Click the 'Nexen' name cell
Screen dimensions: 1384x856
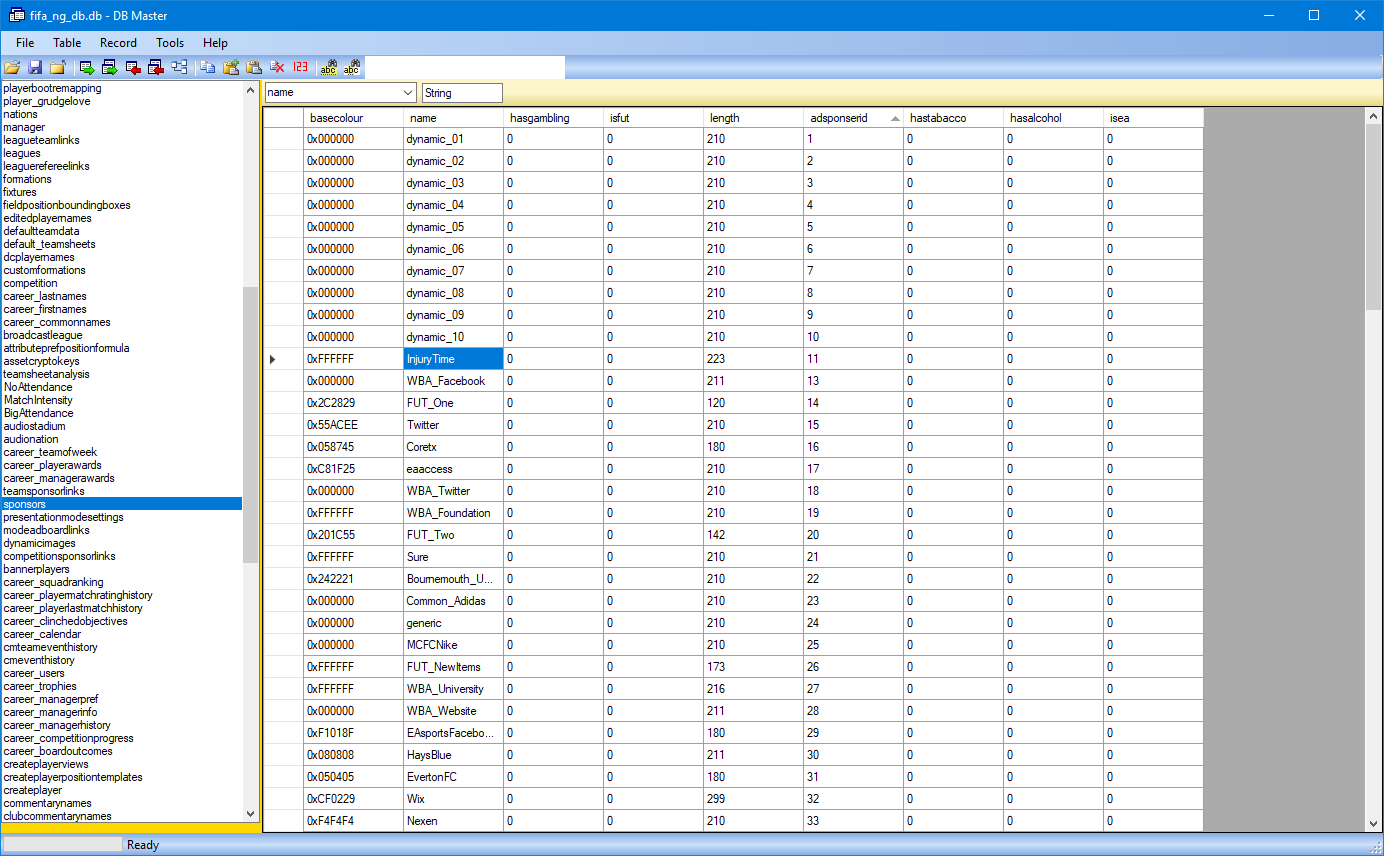point(453,821)
